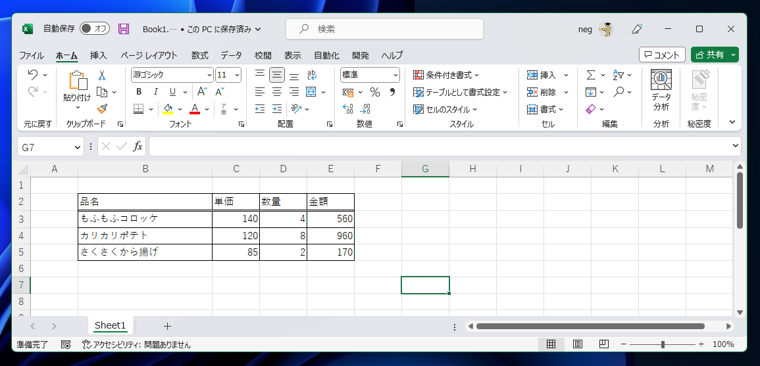Viewport: 760px width, 366px height.
Task: Click the コメント button
Action: click(x=662, y=55)
